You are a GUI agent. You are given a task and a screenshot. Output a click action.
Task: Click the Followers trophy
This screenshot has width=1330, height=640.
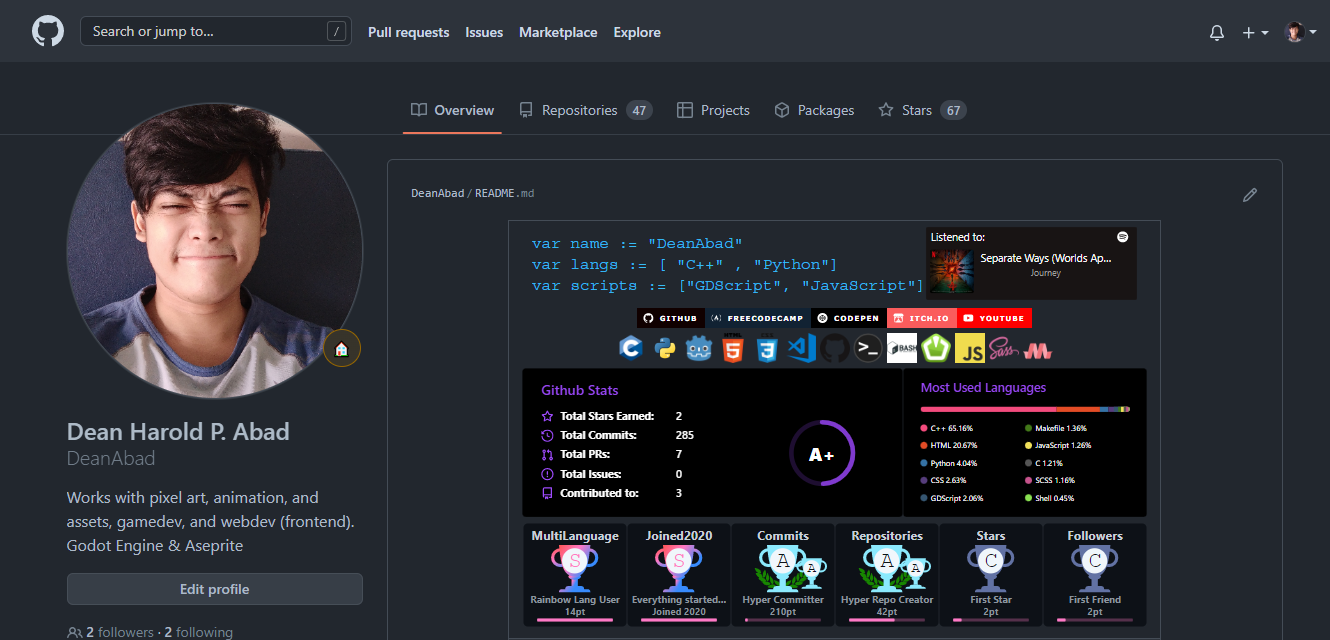(x=1095, y=575)
